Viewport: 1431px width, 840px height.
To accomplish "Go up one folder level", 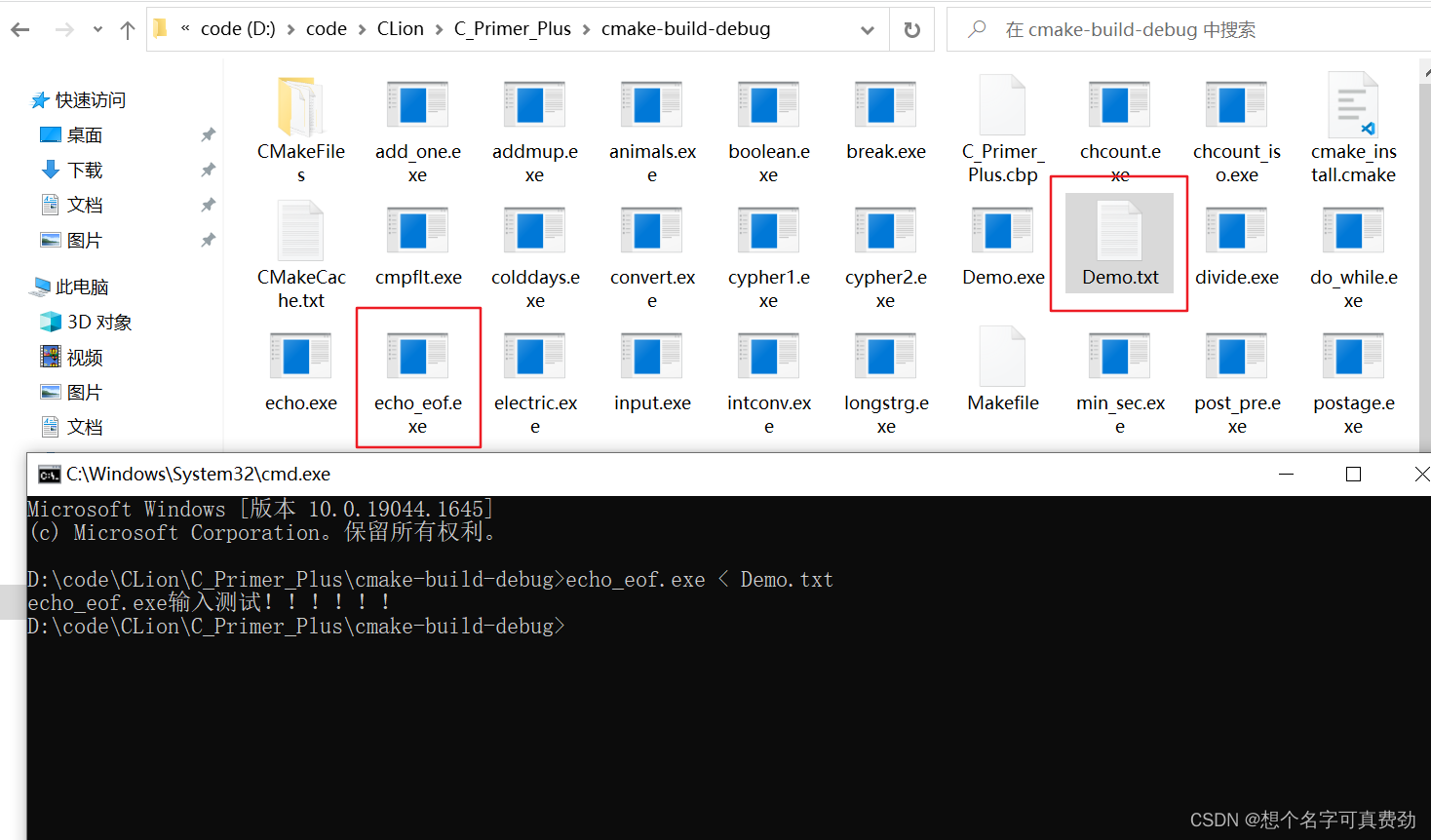I will pos(127,30).
